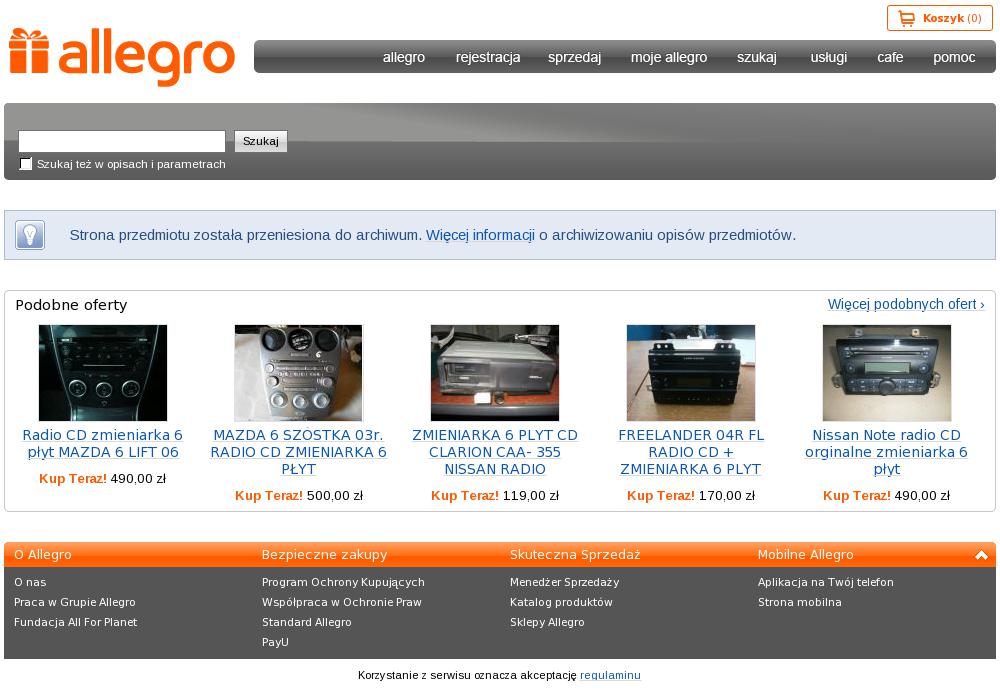Open Praca w Grupie Allegro link
1000x695 pixels.
[75, 602]
